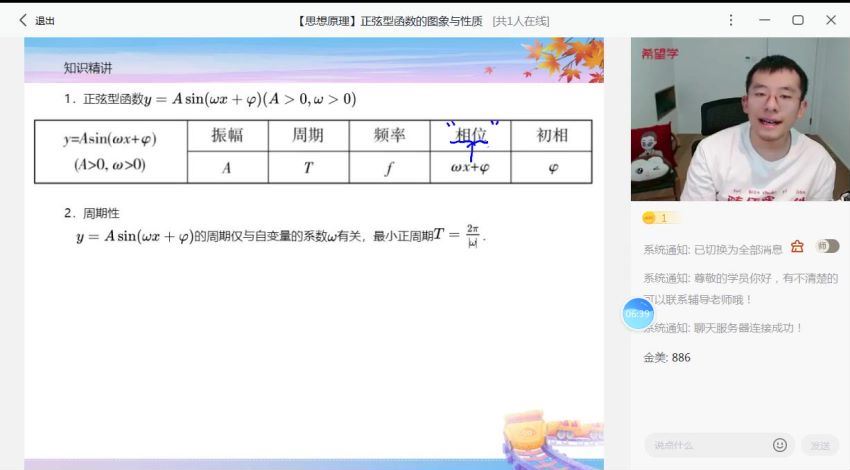This screenshot has width=850, height=470.
Task: Click the φ cell under 初相
Action: pos(551,168)
